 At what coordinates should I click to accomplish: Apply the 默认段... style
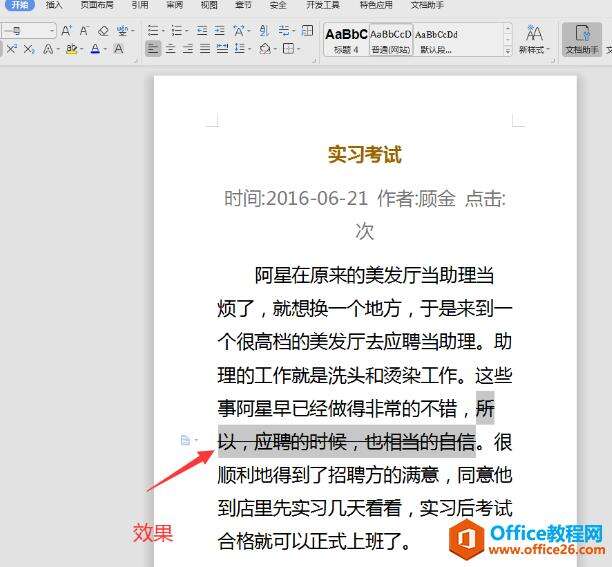(x=436, y=39)
